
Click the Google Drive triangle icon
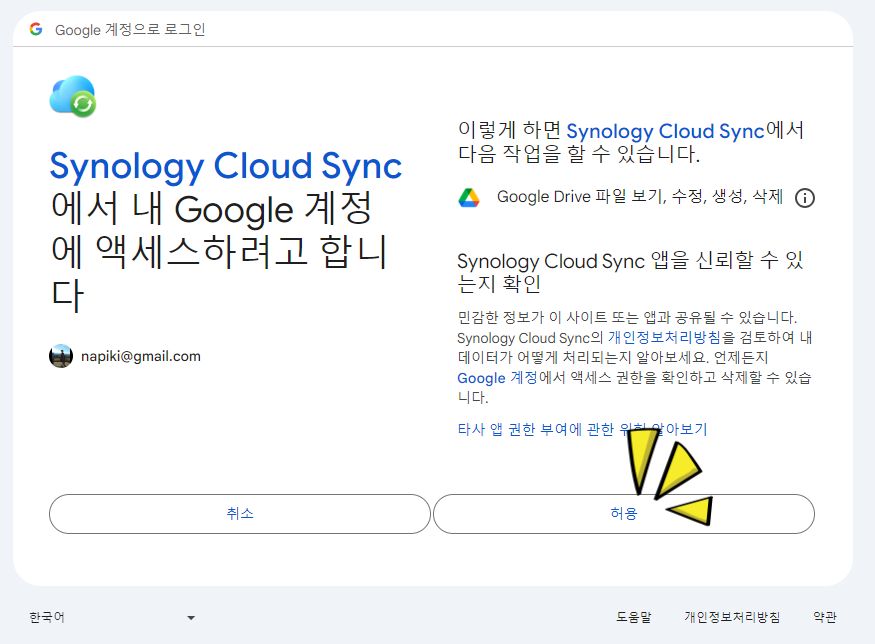pos(469,198)
